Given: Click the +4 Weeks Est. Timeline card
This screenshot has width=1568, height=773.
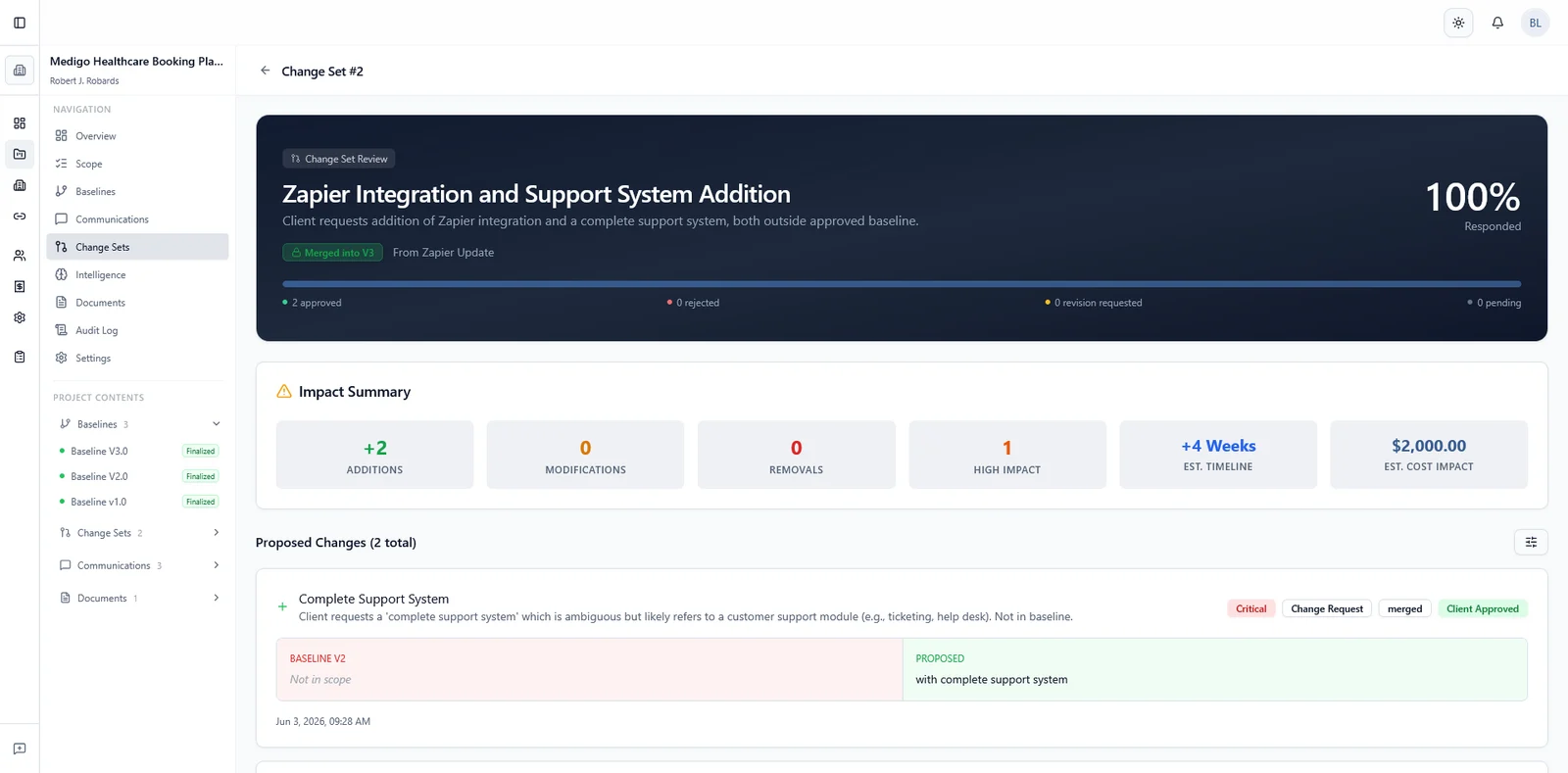Looking at the screenshot, I should (1218, 455).
